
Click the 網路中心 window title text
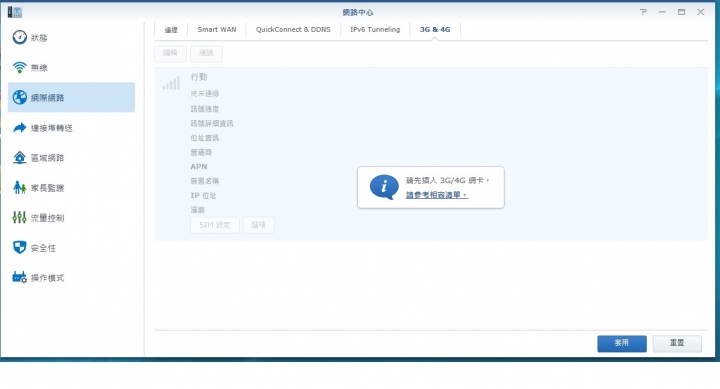click(x=358, y=12)
